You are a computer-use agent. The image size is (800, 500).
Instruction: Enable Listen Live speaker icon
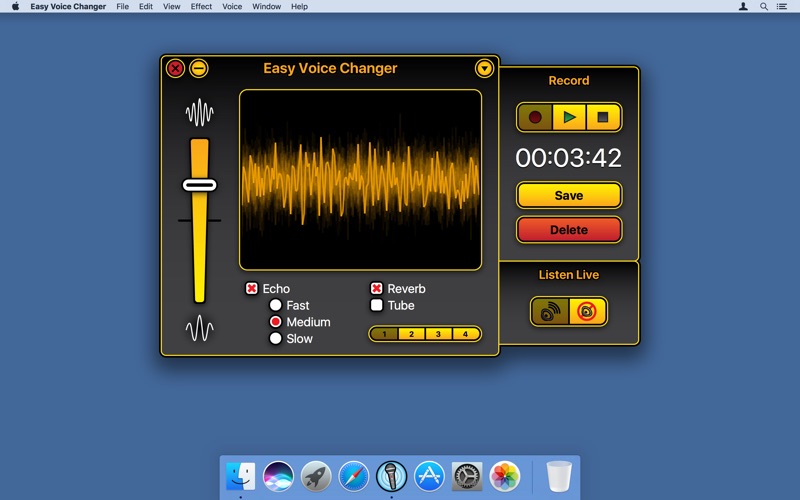[x=550, y=311]
